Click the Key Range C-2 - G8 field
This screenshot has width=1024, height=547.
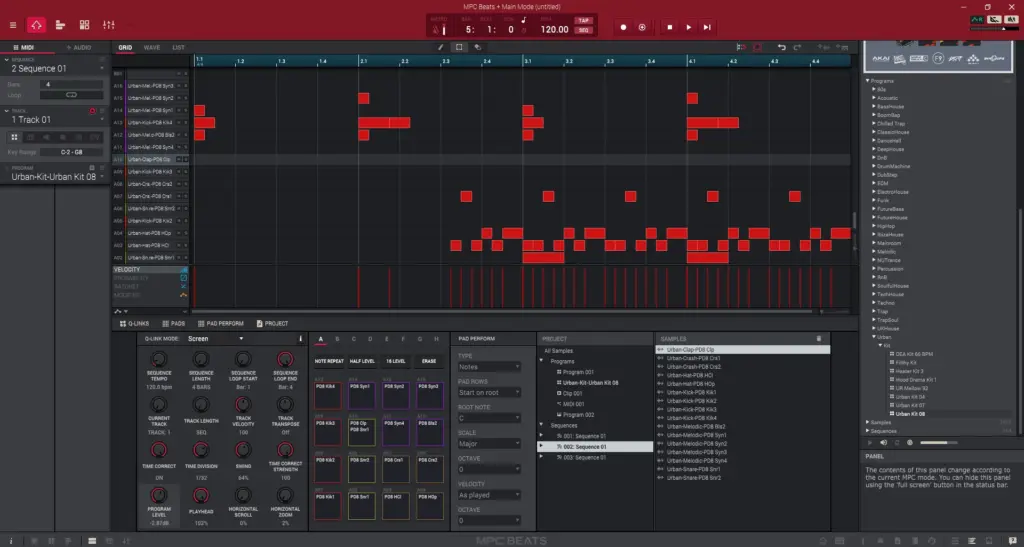tap(71, 152)
